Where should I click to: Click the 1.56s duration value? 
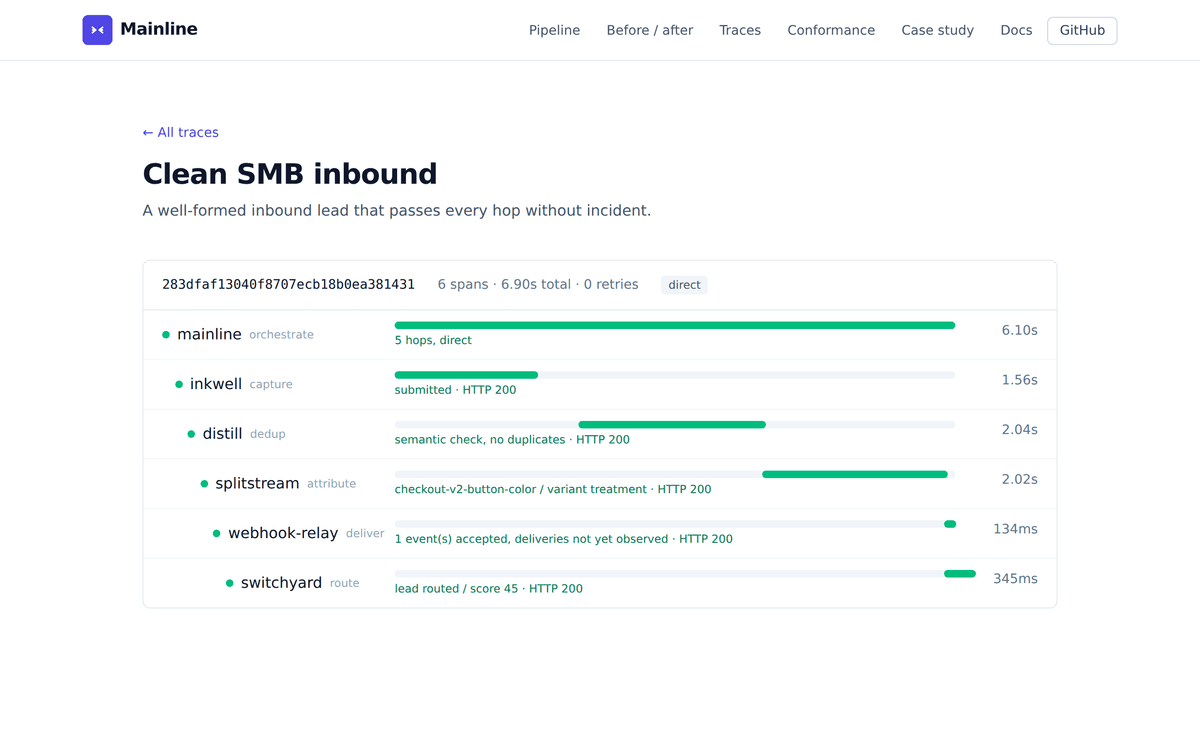(x=1020, y=380)
